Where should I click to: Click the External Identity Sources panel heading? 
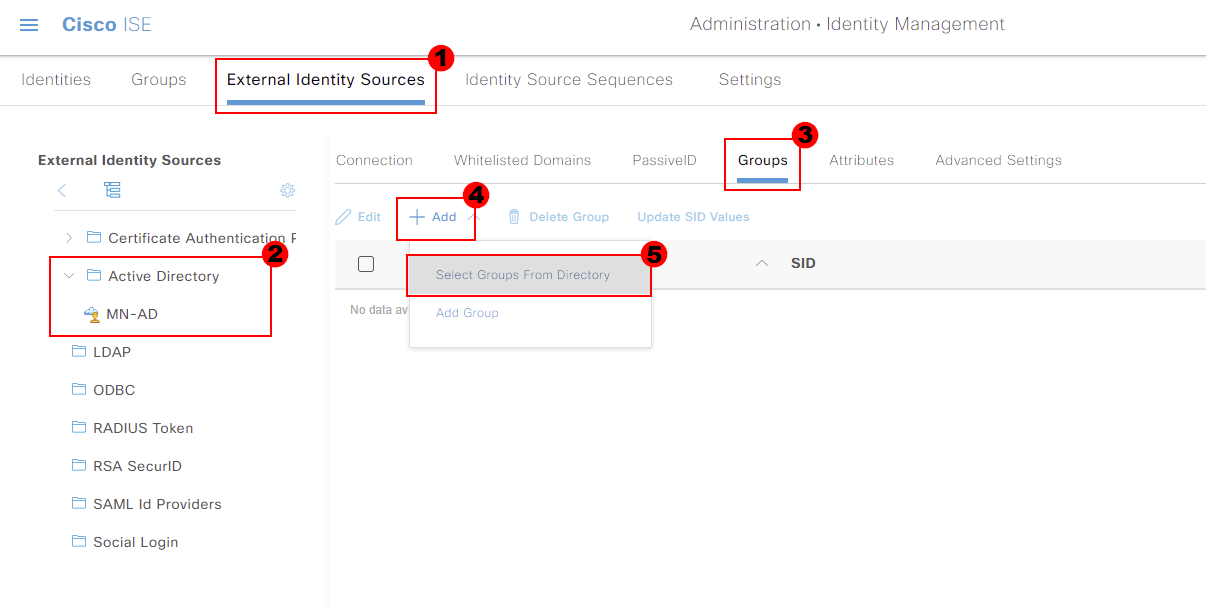point(129,160)
